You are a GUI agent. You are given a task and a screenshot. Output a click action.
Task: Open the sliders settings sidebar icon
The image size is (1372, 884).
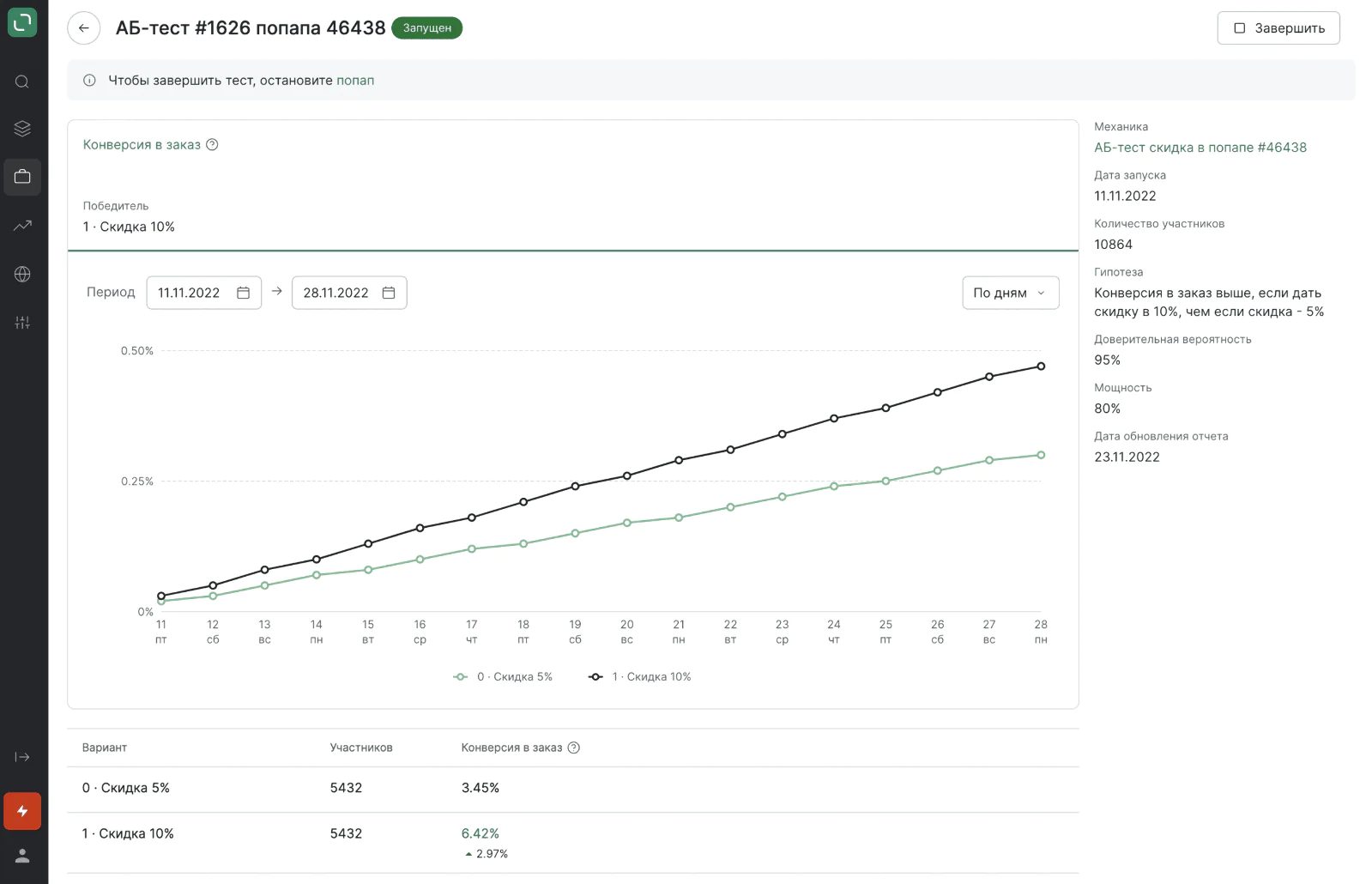point(22,323)
